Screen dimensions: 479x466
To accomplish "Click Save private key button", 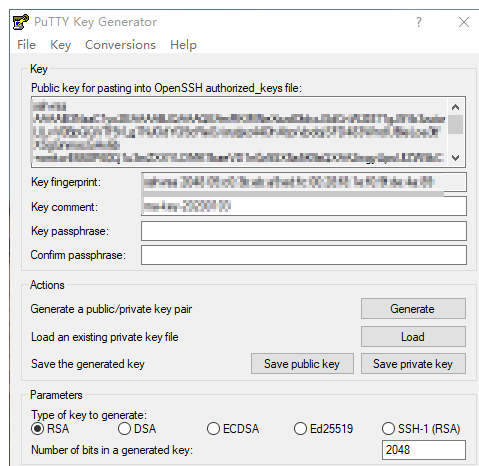I will [x=413, y=364].
